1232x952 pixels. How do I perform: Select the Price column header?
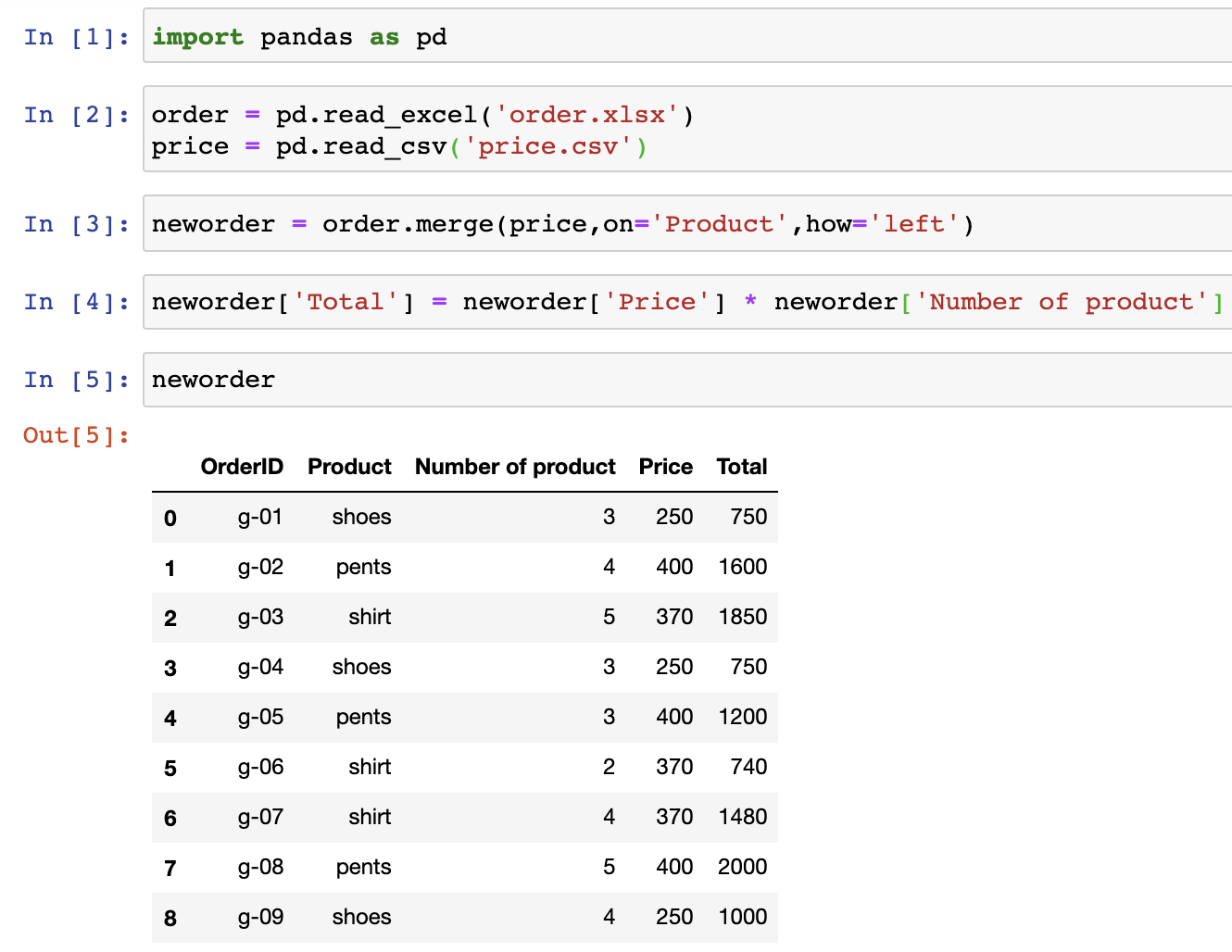666,467
